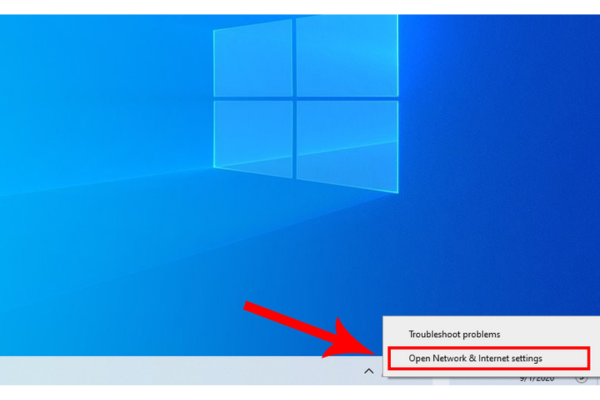600x400 pixels.
Task: Open Network & Internet settings
Action: (489, 358)
